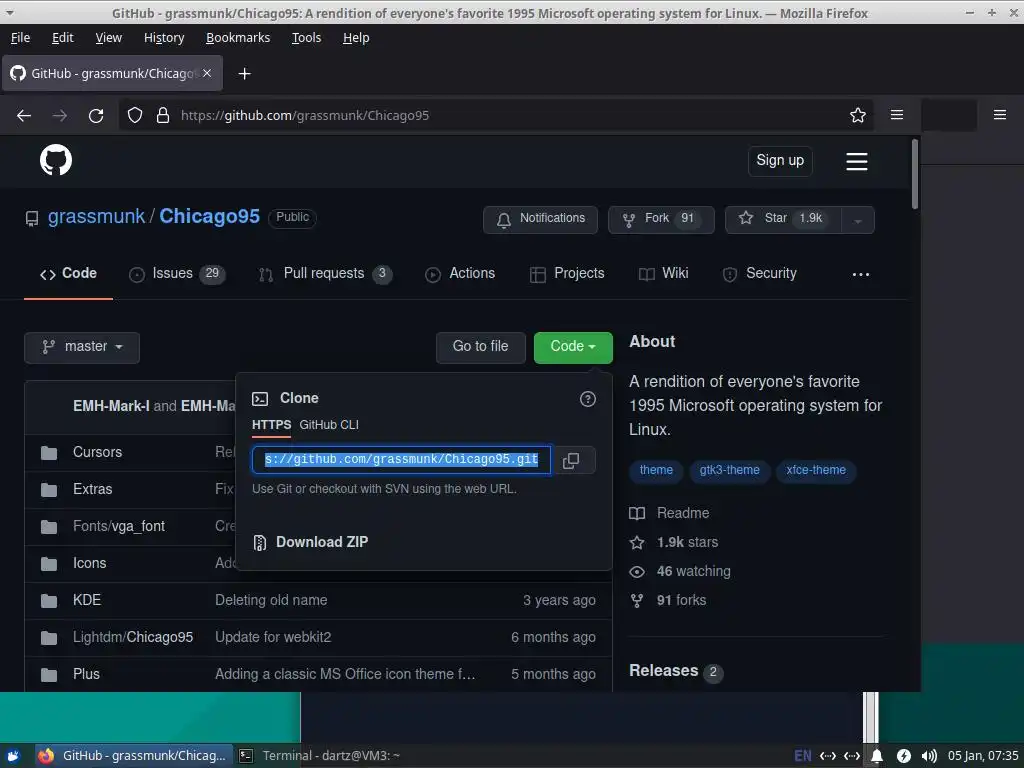Click the Sign up button

coord(780,161)
